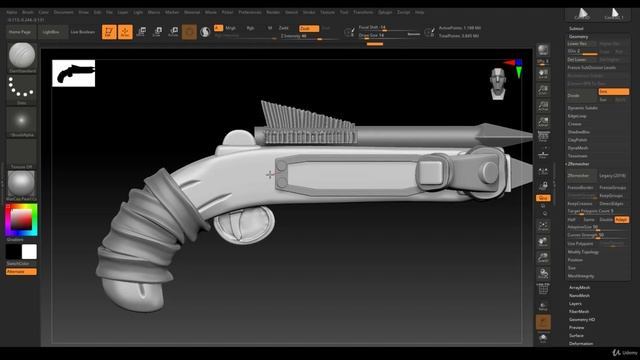Click the Home Page button
The width and height of the screenshot is (640, 360).
pyautogui.click(x=20, y=32)
